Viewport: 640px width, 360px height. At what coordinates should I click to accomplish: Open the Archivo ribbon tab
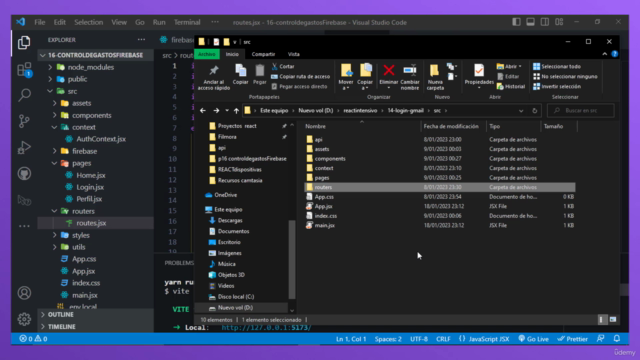pos(207,54)
